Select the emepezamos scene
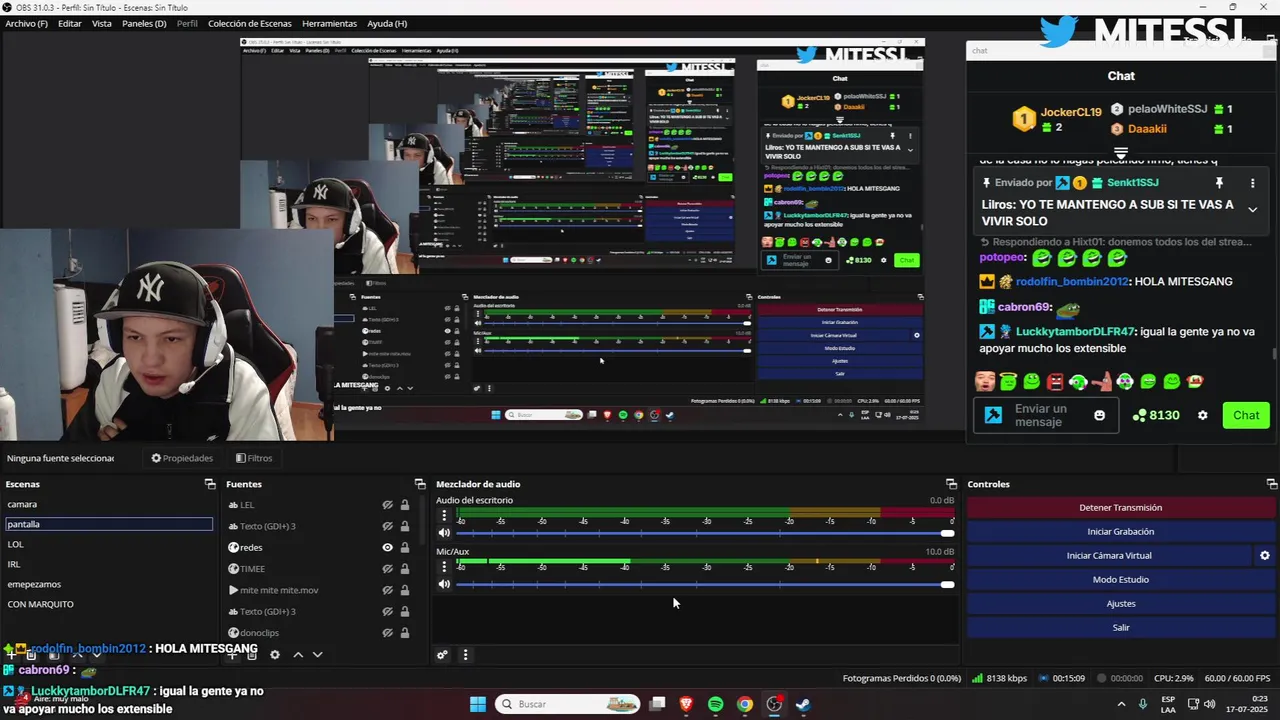1280x720 pixels. [108, 584]
